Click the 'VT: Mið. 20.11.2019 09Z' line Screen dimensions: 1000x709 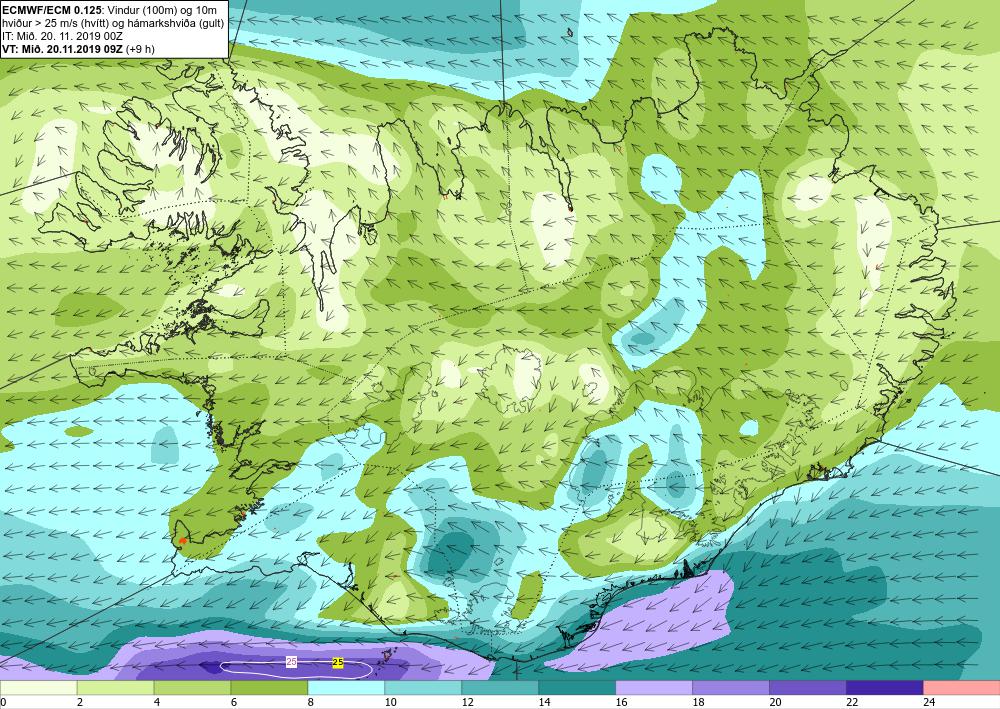(x=62, y=49)
